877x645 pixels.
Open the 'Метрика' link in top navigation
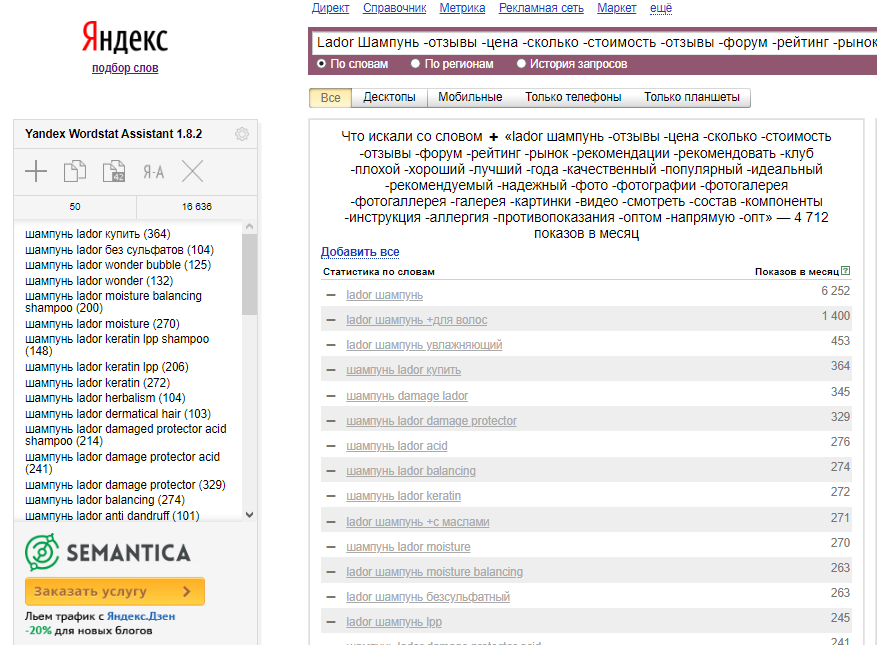click(x=462, y=8)
